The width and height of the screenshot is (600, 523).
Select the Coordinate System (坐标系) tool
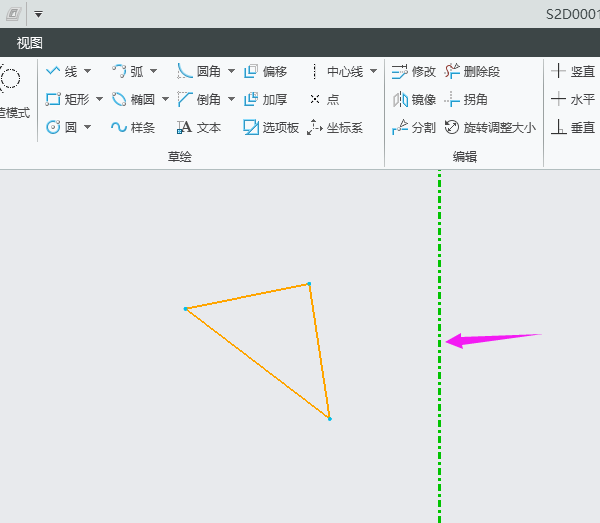334,127
